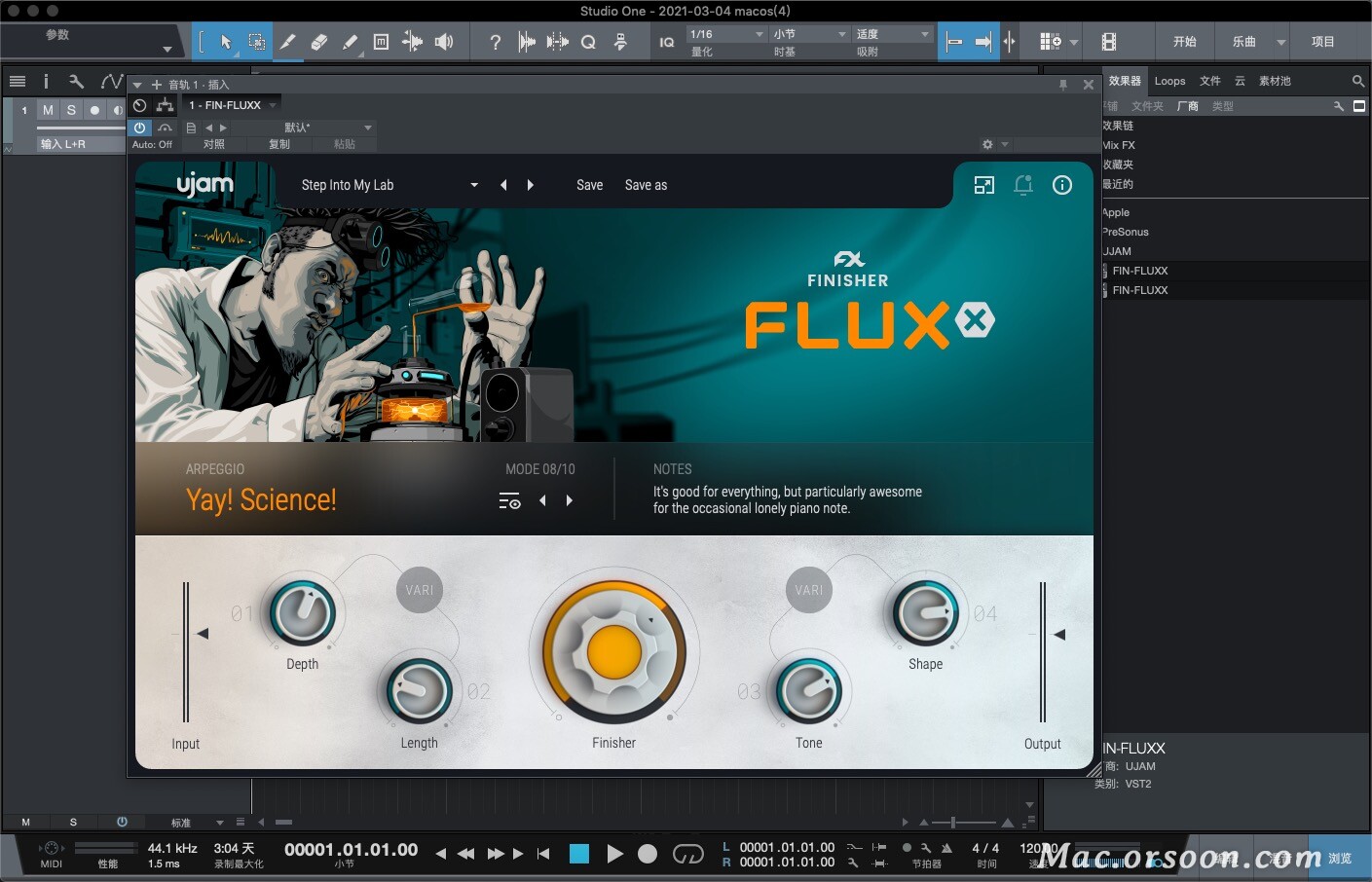Screen dimensions: 1372x882
Task: Select the Eraser tool
Action: (318, 42)
